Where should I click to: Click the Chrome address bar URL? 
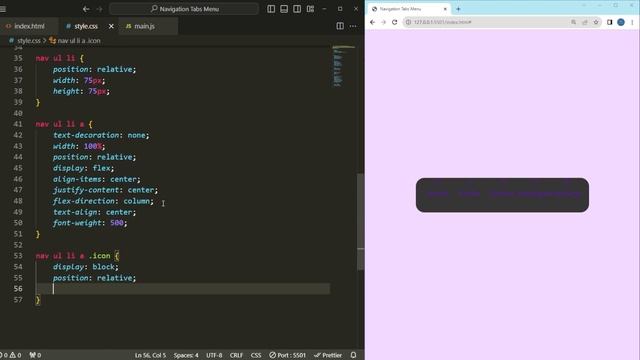[x=442, y=22]
